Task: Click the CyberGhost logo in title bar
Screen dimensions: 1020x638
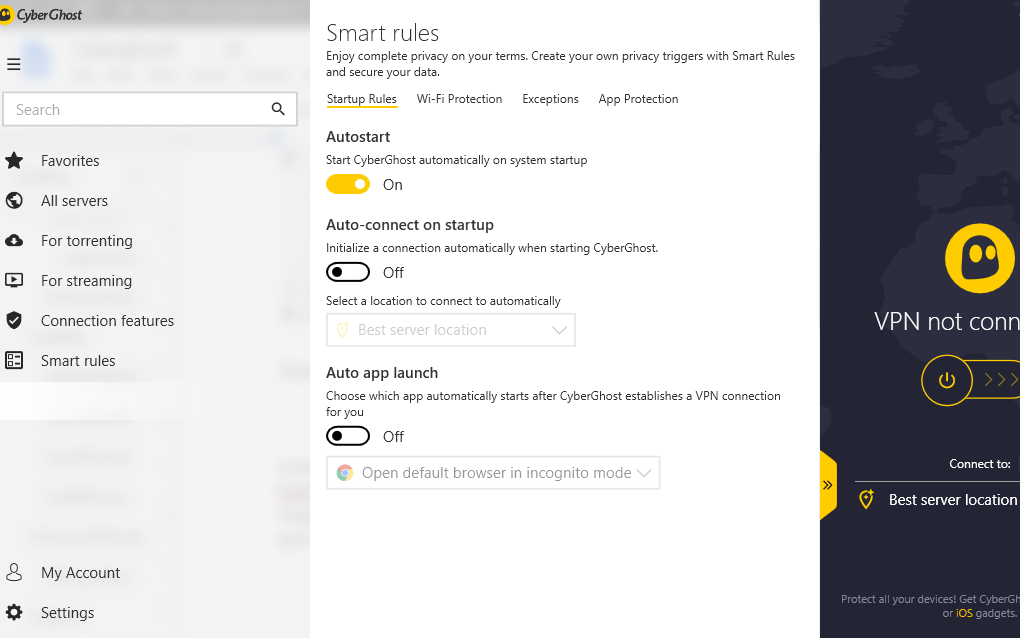Action: [42, 14]
